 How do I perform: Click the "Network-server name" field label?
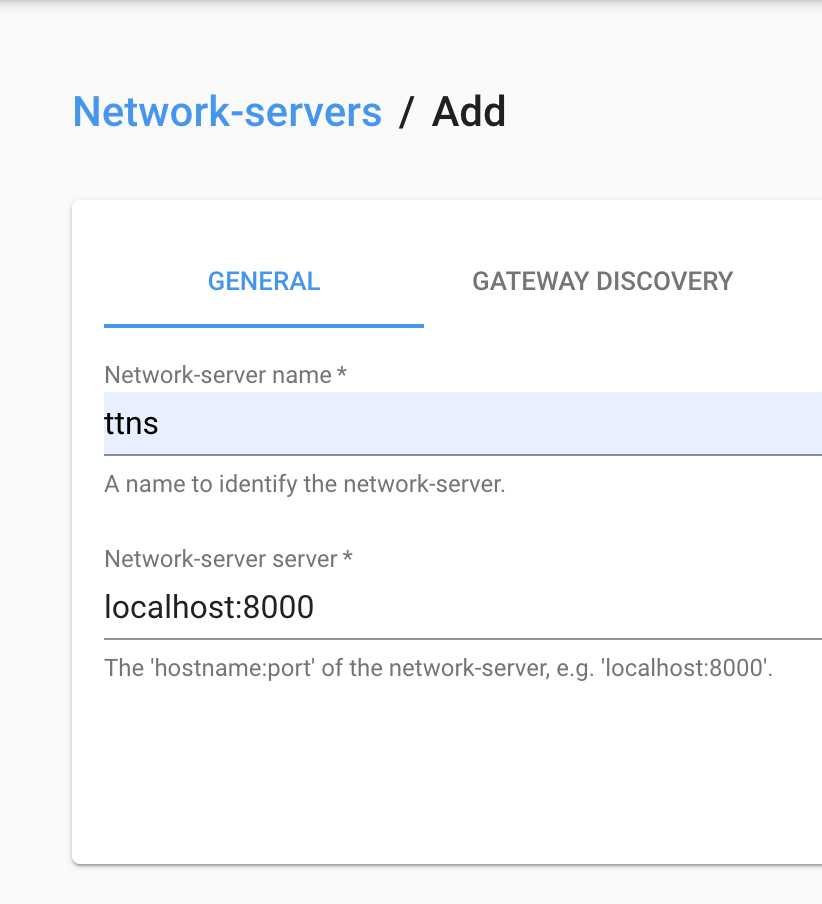[217, 375]
